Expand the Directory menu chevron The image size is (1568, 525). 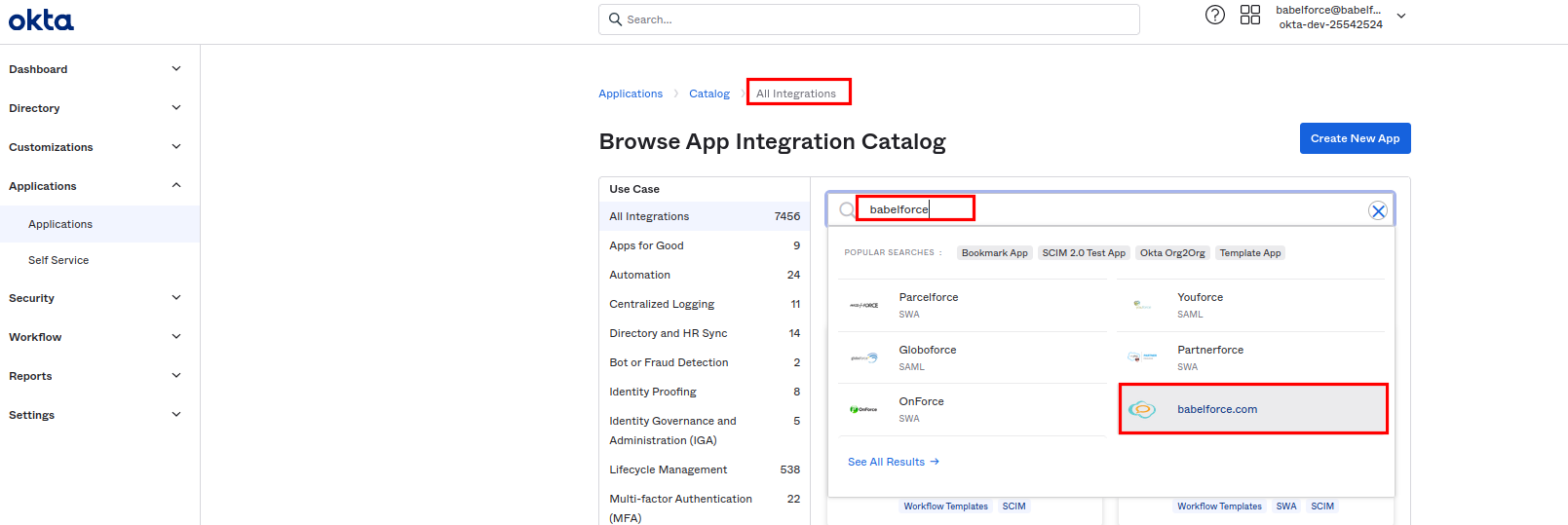[176, 107]
